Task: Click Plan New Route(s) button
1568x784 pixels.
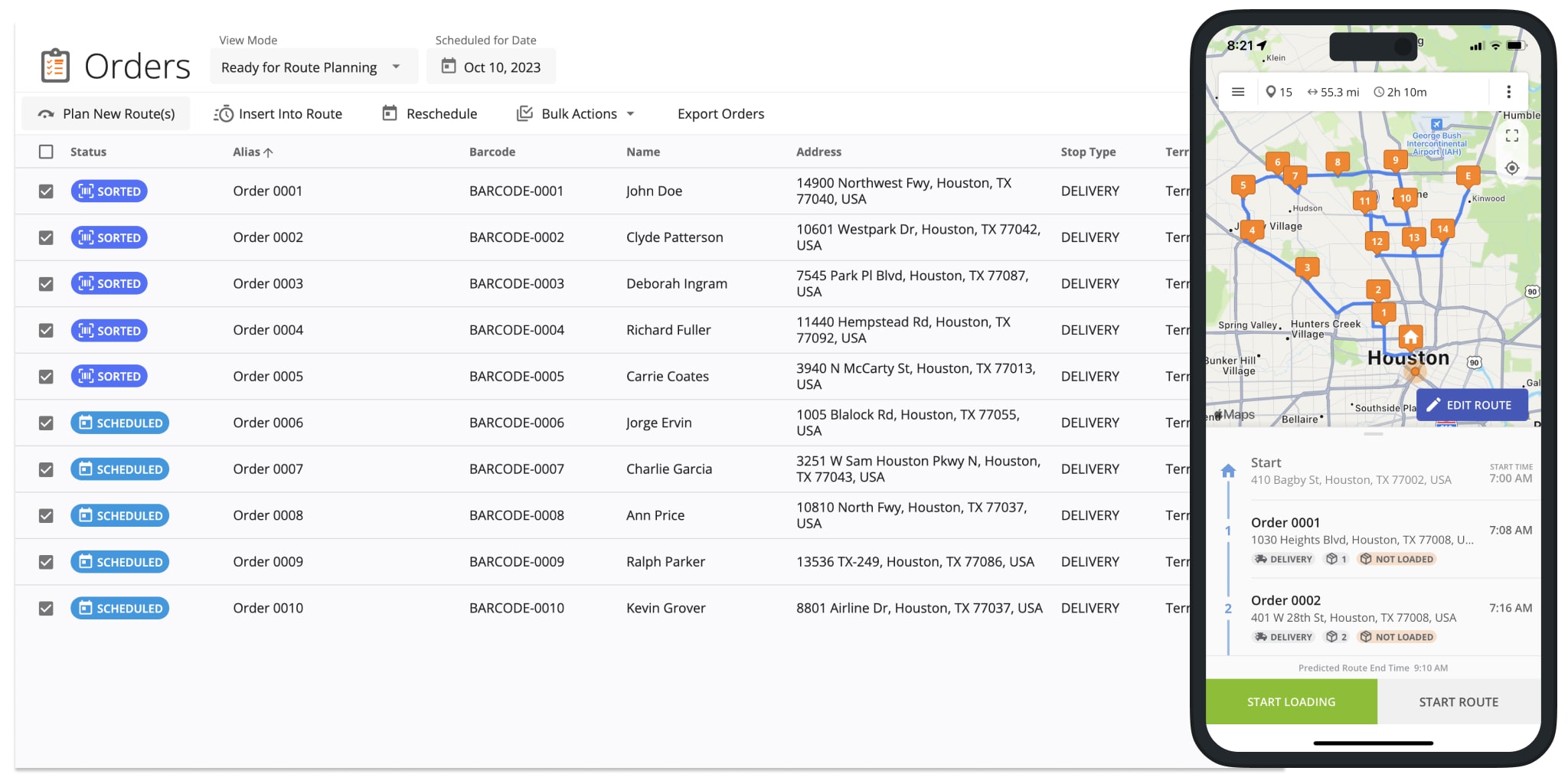Action: pos(106,113)
